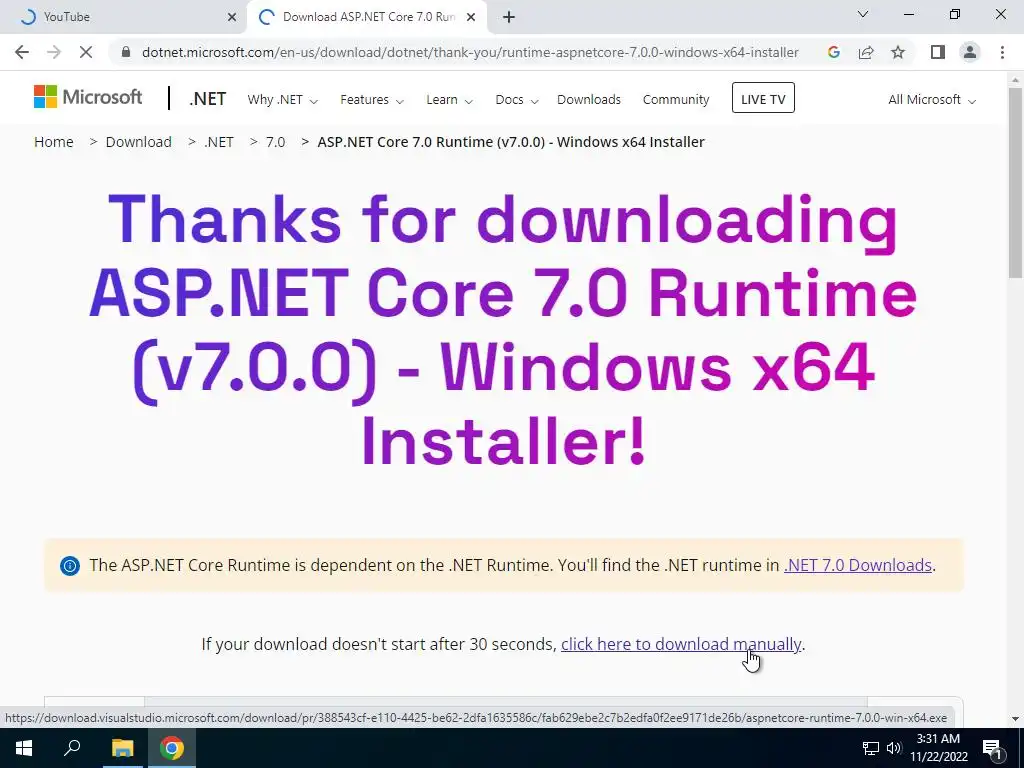
Task: Click the Chrome icon in the taskbar
Action: 172,748
